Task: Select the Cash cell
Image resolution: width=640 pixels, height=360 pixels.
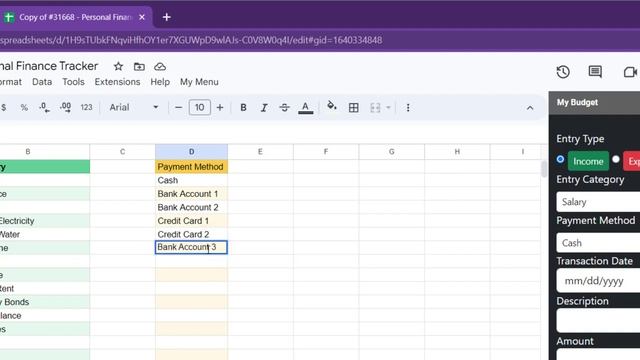Action: coord(191,180)
